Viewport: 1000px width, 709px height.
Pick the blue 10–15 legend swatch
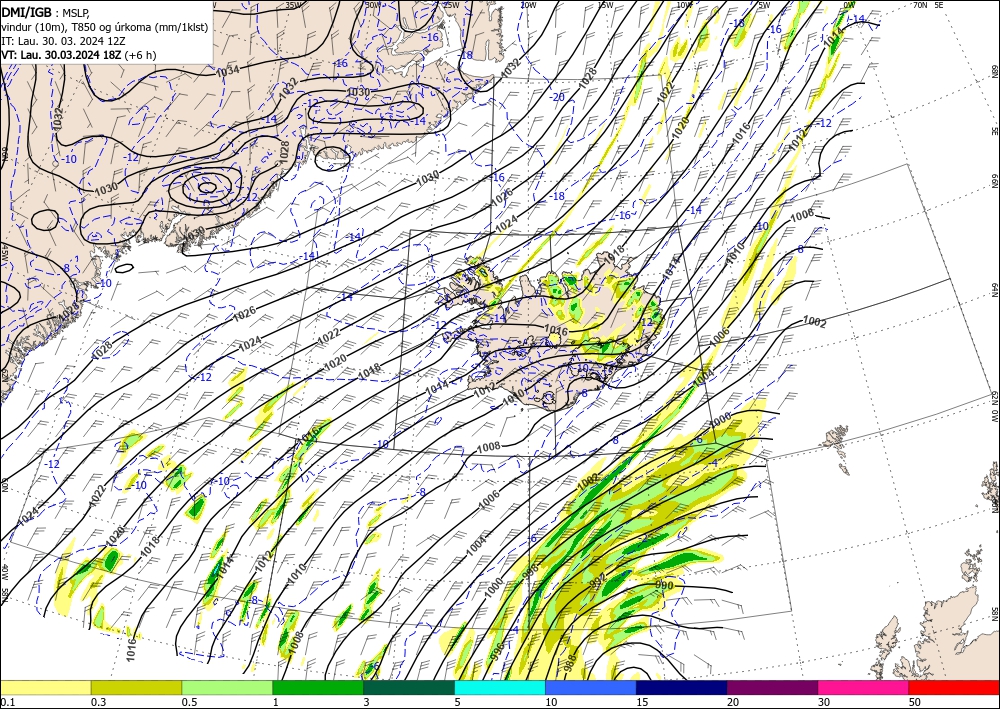click(591, 687)
